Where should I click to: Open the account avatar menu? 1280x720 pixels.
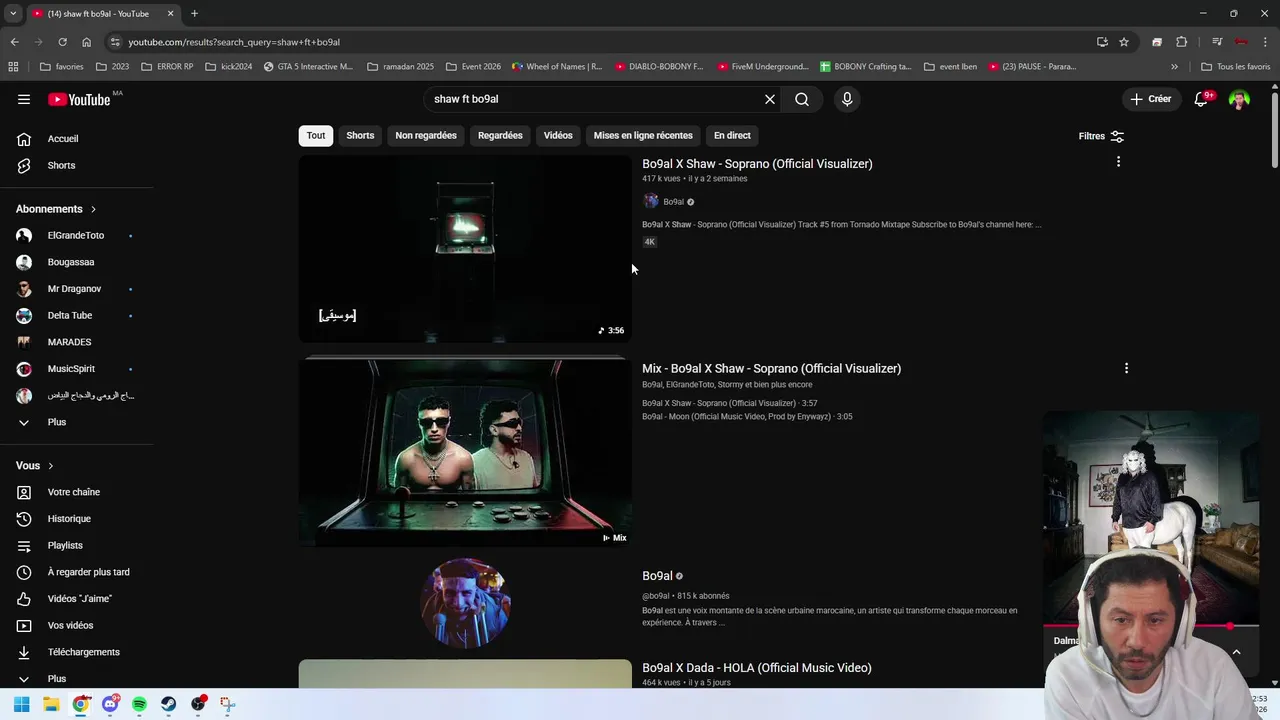[x=1239, y=99]
